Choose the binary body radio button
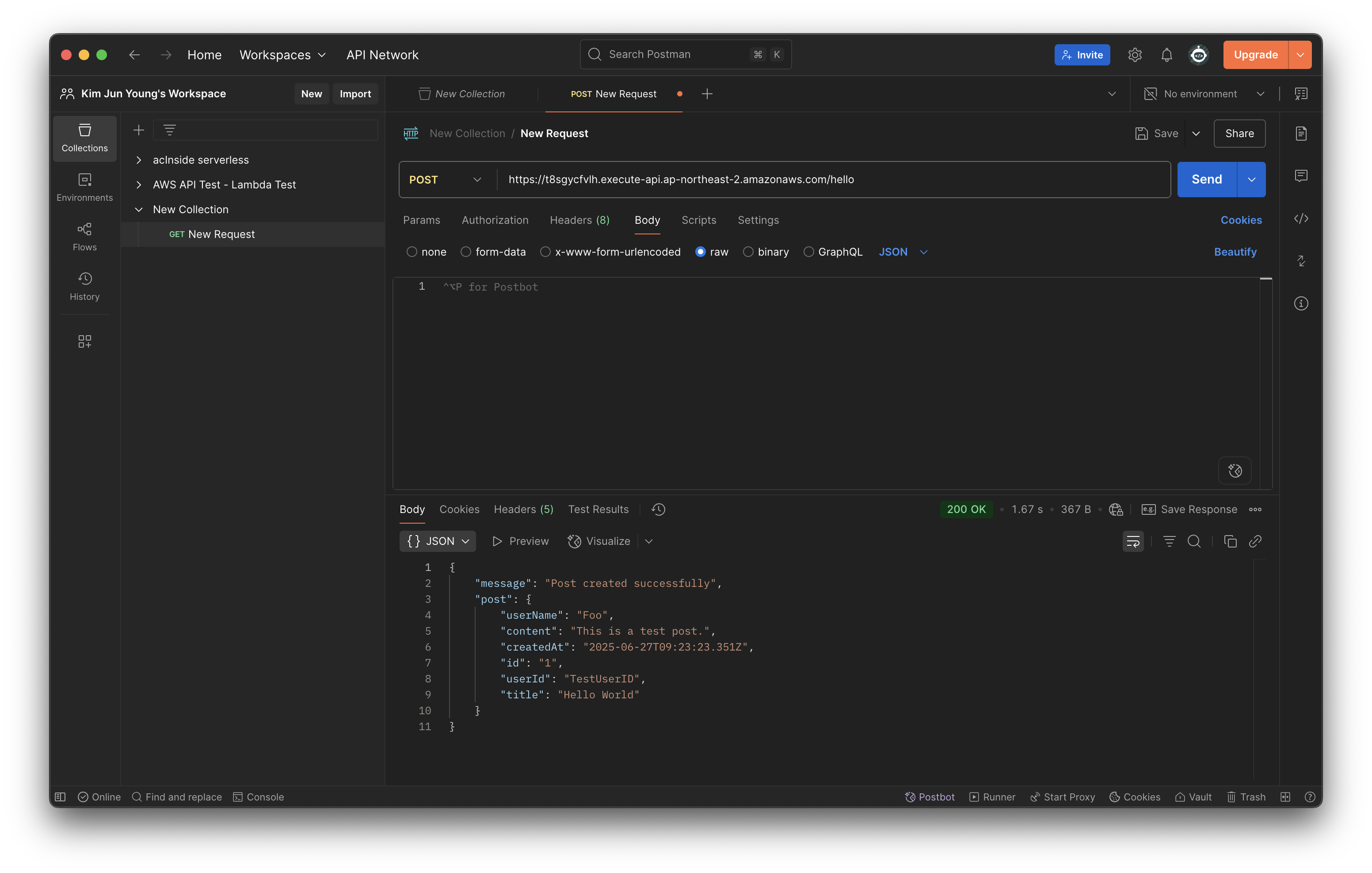 748,252
